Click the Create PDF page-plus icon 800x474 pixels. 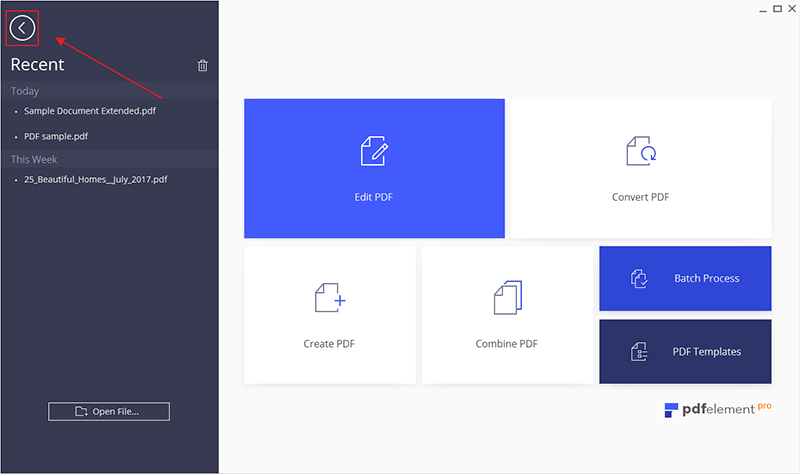(330, 297)
